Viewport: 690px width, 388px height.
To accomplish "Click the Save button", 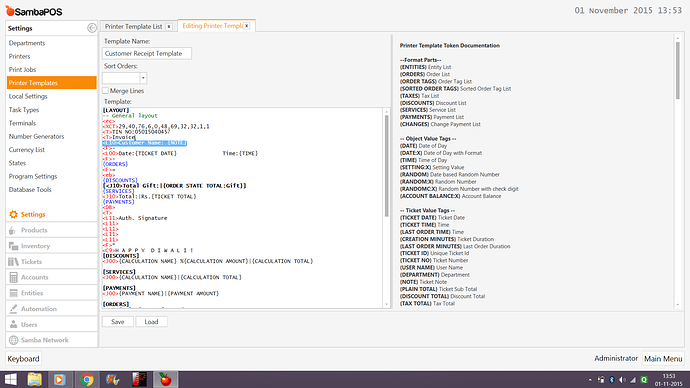I will (x=117, y=322).
